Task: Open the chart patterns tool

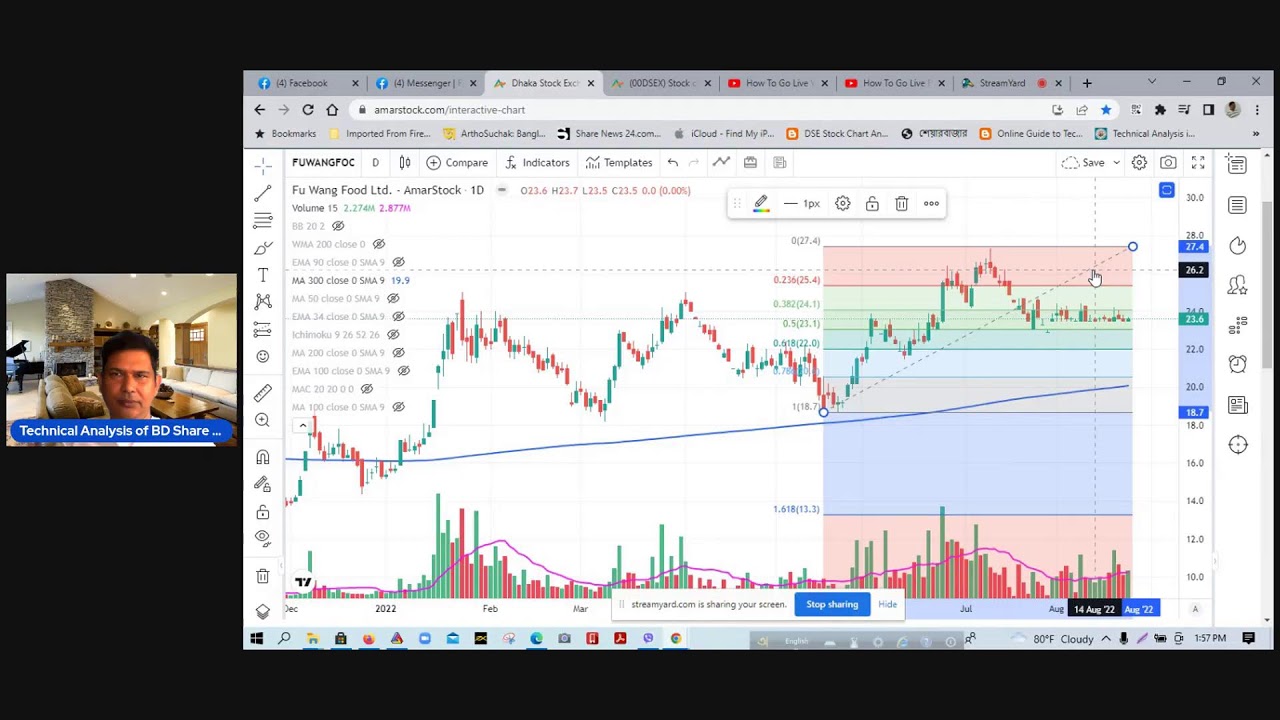Action: (263, 301)
